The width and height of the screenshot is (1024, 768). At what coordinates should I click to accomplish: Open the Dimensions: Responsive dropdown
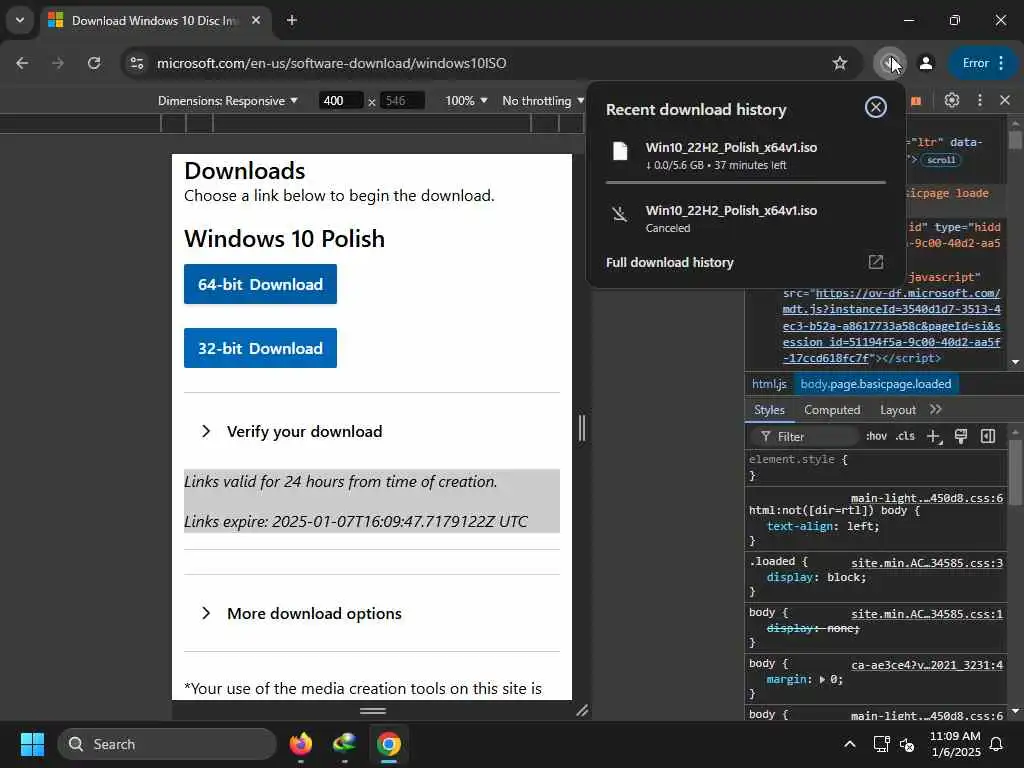pyautogui.click(x=227, y=101)
